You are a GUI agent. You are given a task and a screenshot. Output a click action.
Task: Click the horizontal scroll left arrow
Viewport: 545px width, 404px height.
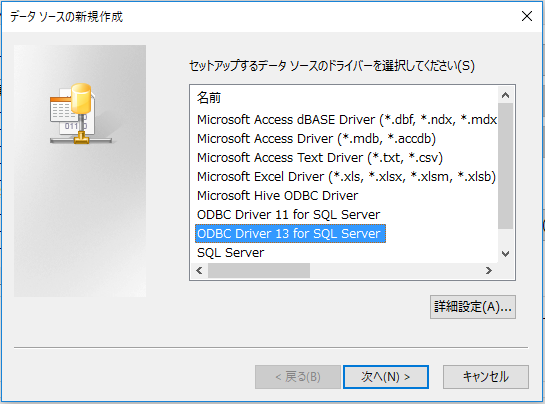click(x=199, y=270)
